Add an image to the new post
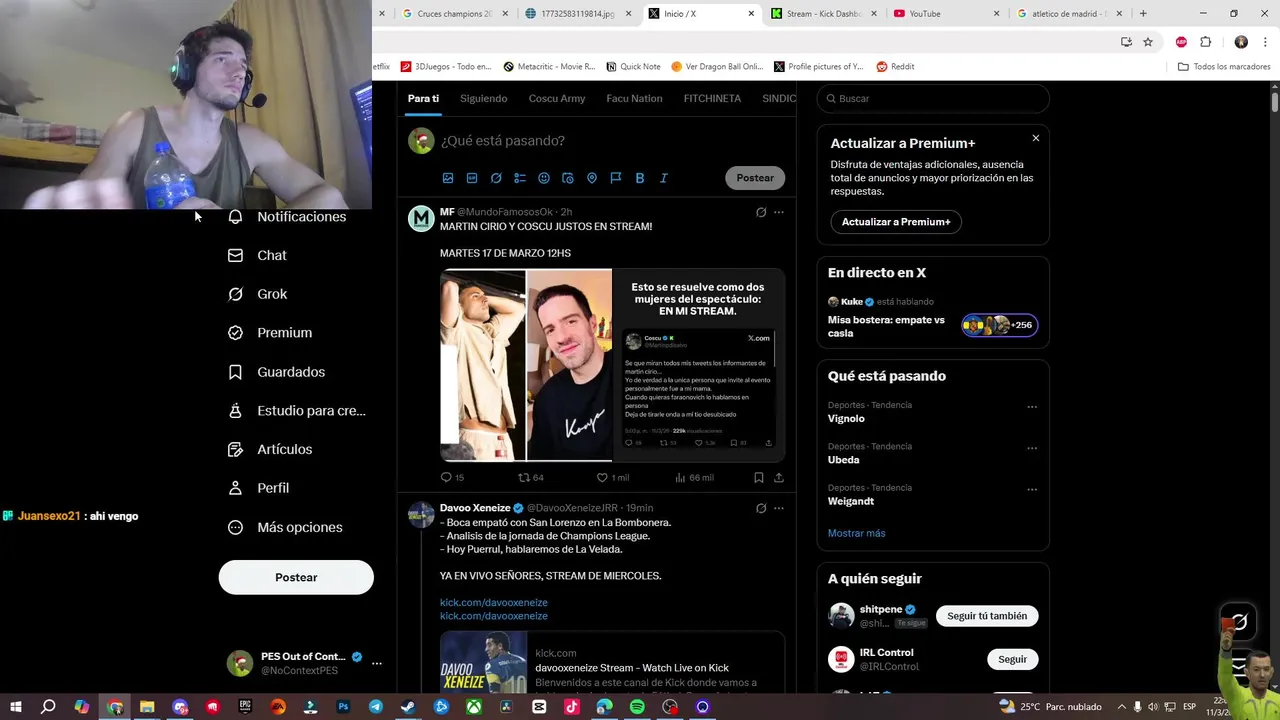The image size is (1280, 720). (448, 178)
